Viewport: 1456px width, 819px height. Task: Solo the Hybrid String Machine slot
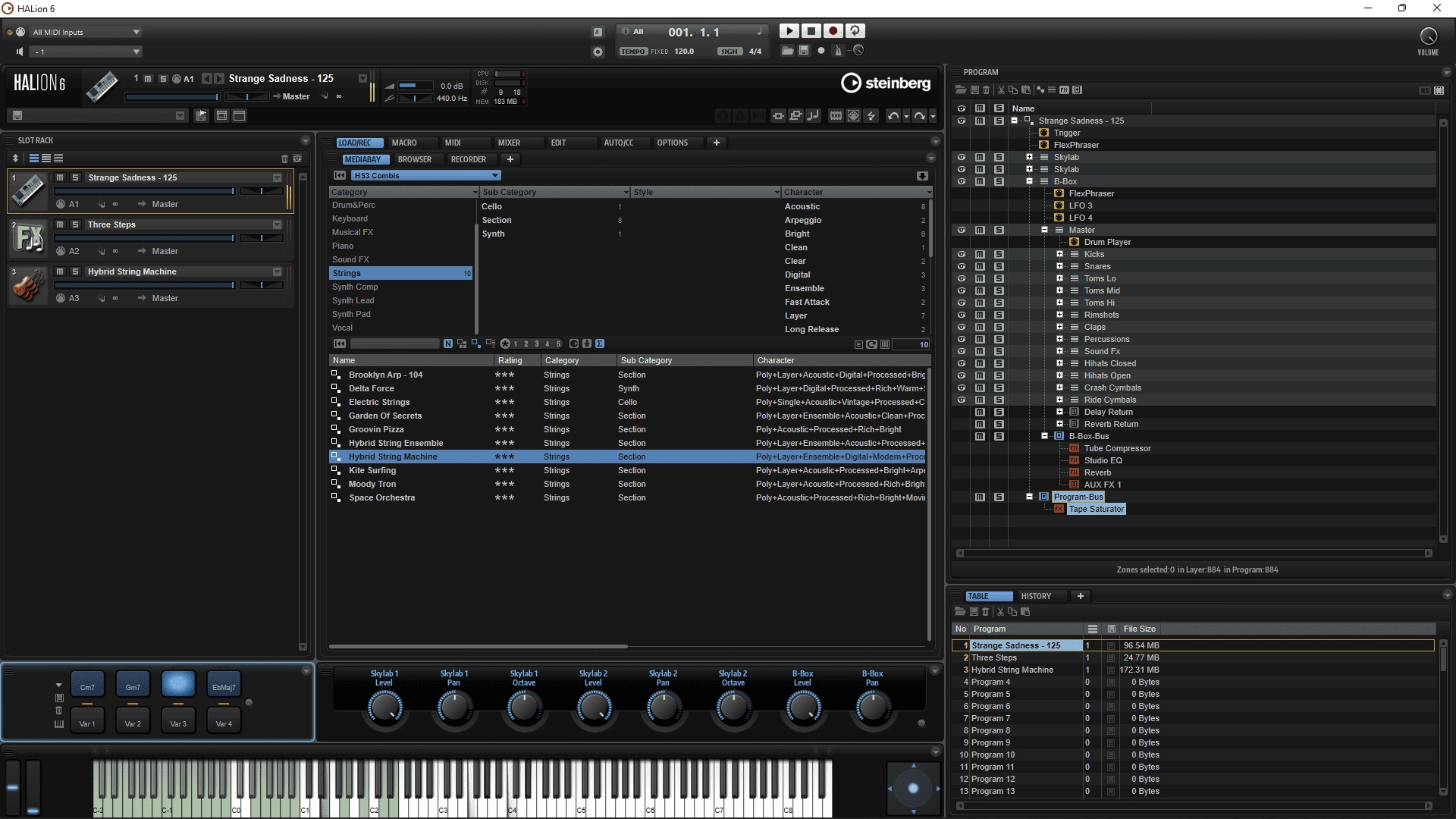pos(75,271)
